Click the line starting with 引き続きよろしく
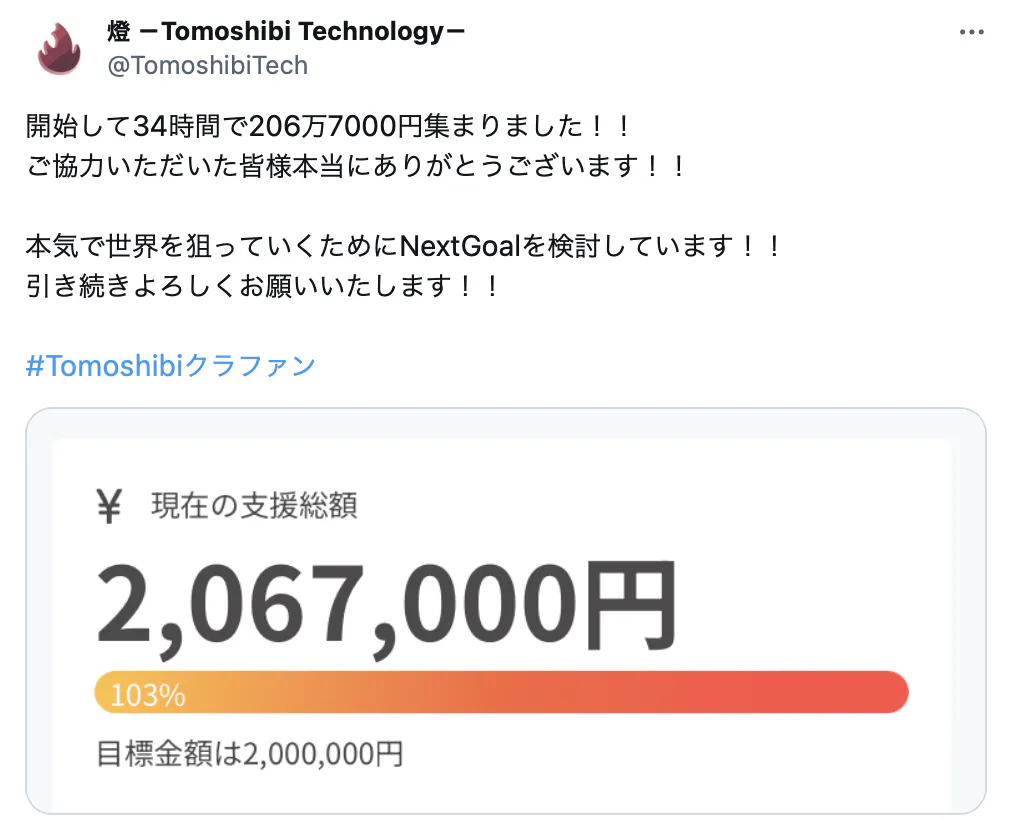 (262, 286)
